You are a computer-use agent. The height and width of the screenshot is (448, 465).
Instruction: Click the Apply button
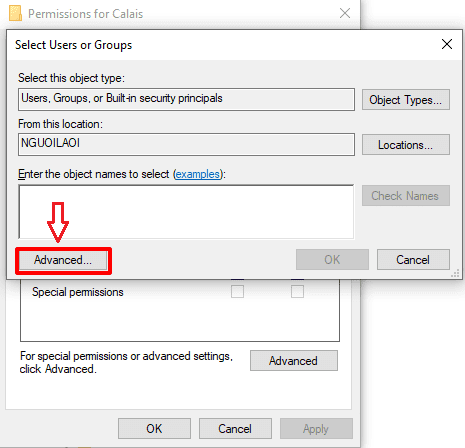pos(316,429)
